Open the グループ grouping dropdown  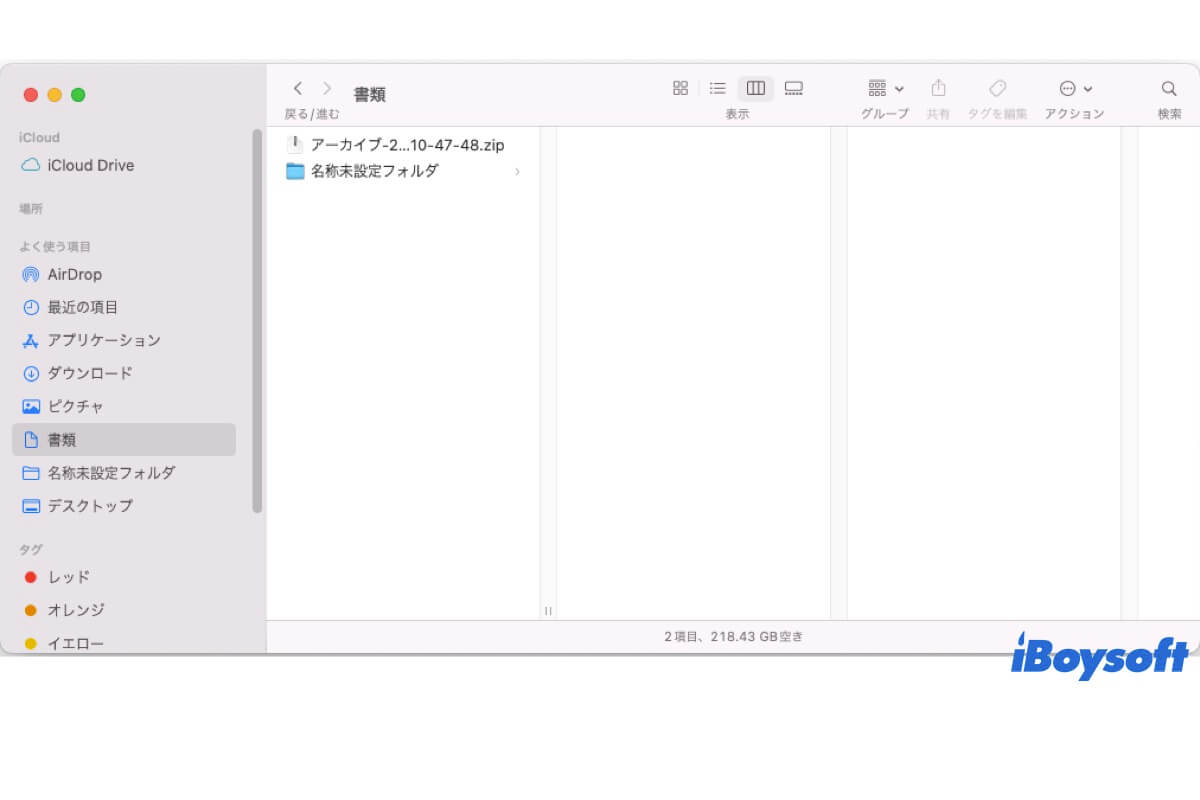click(885, 88)
